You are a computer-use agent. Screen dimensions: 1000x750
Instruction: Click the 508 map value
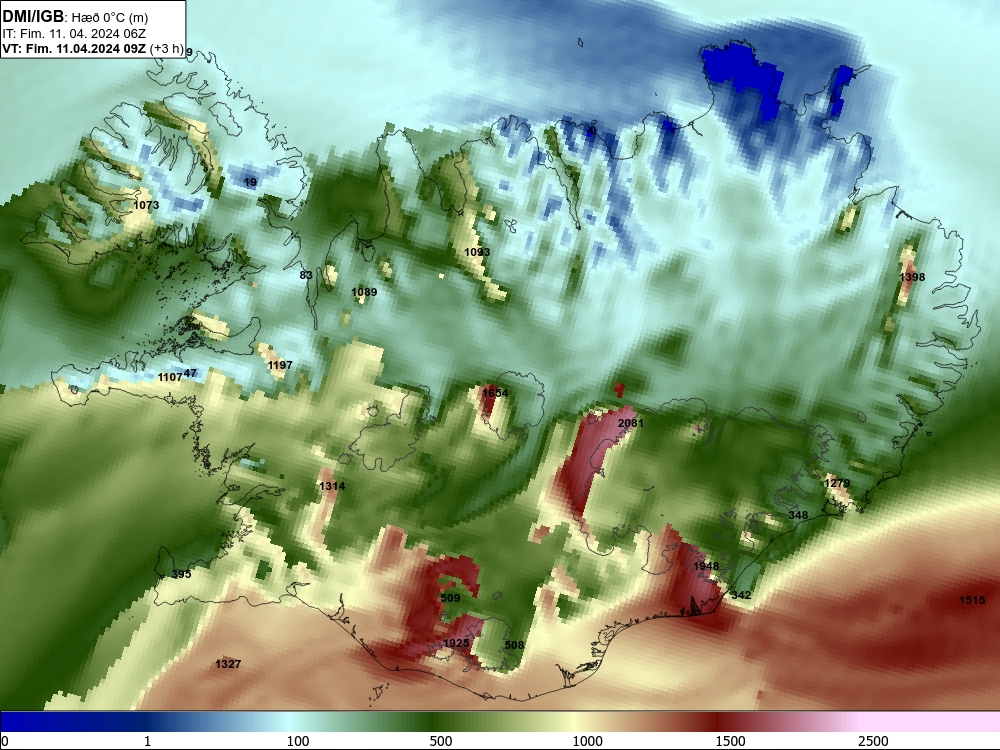[514, 645]
